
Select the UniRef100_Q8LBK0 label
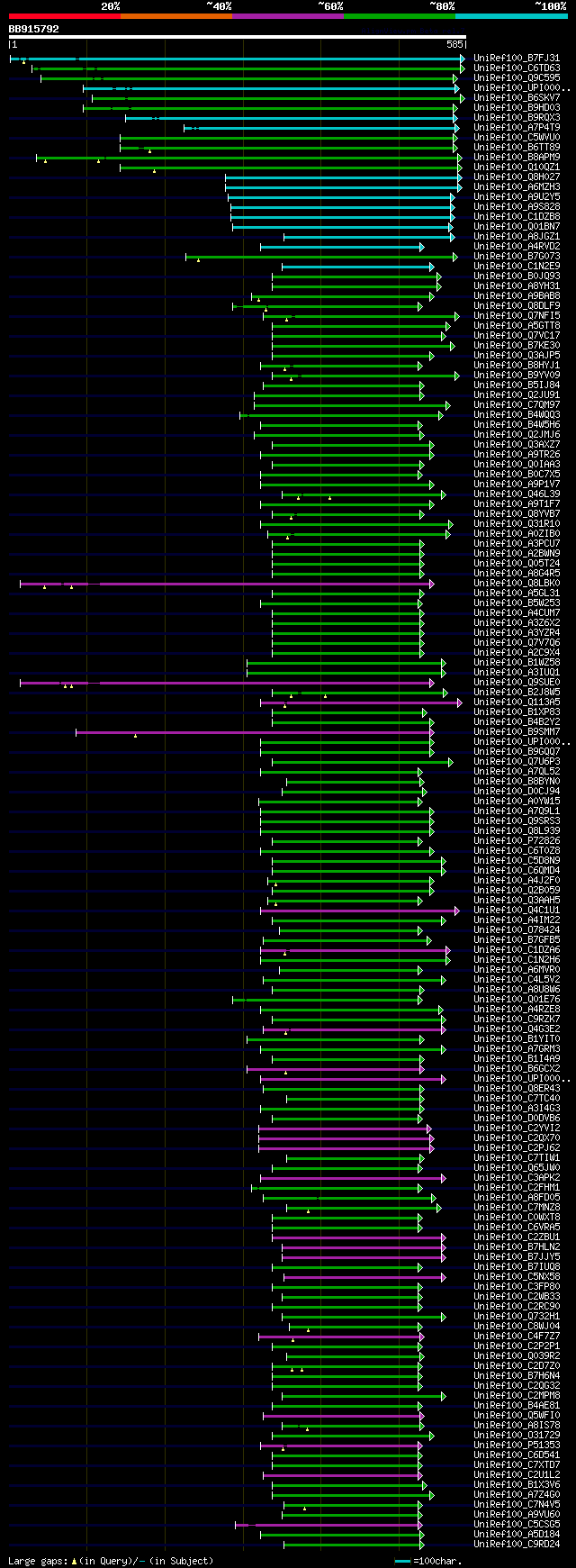[x=517, y=584]
